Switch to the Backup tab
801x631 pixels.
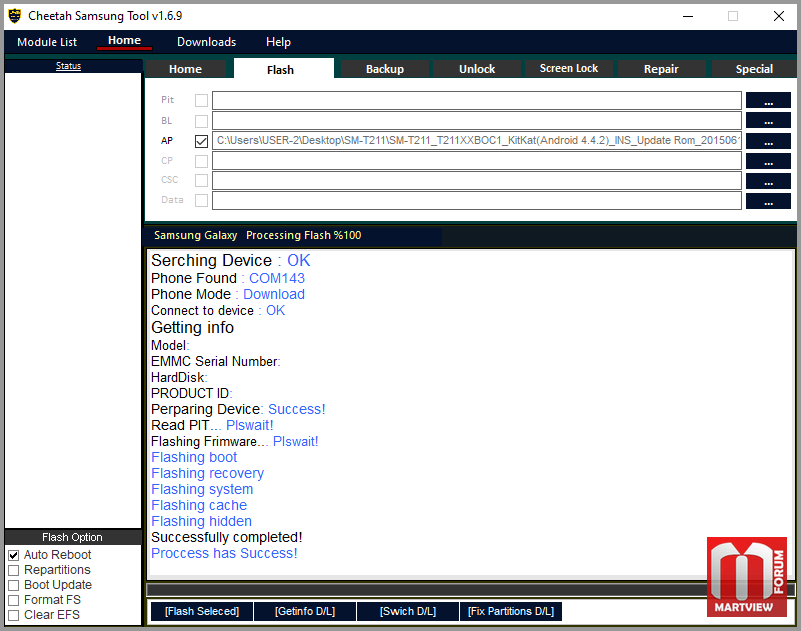click(x=385, y=69)
